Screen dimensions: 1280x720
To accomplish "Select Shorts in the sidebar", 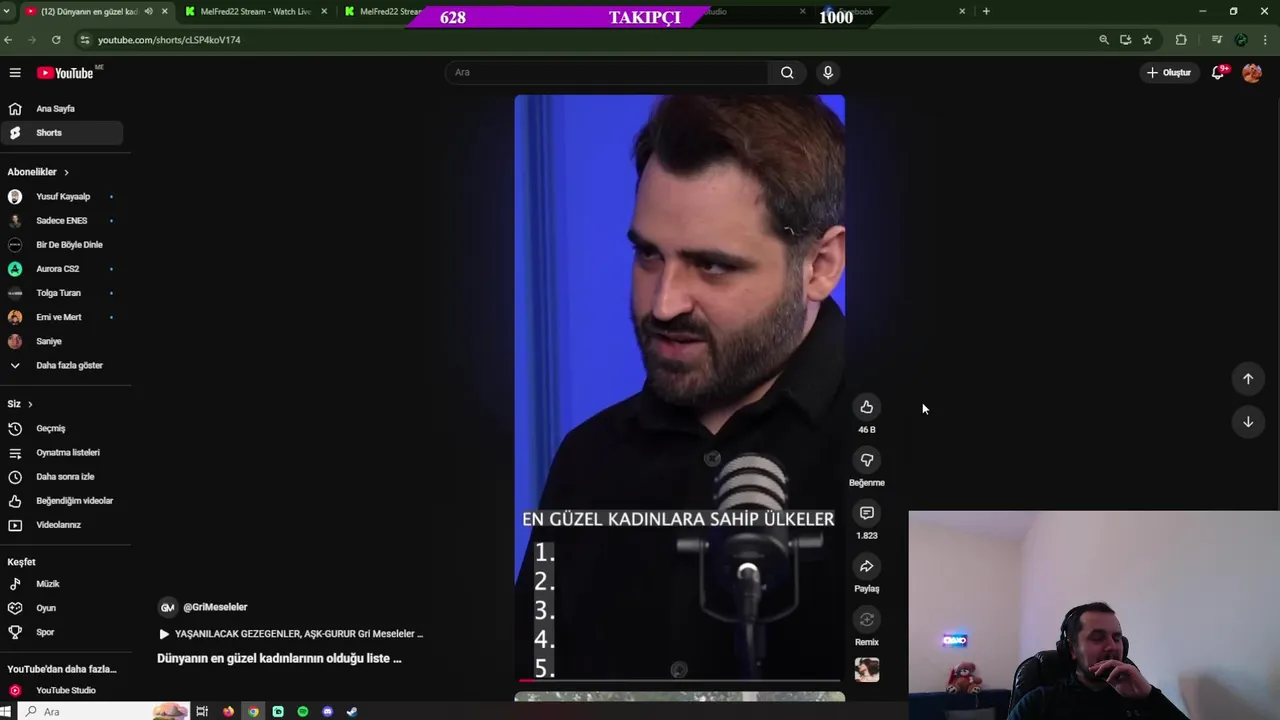I will click(x=62, y=133).
